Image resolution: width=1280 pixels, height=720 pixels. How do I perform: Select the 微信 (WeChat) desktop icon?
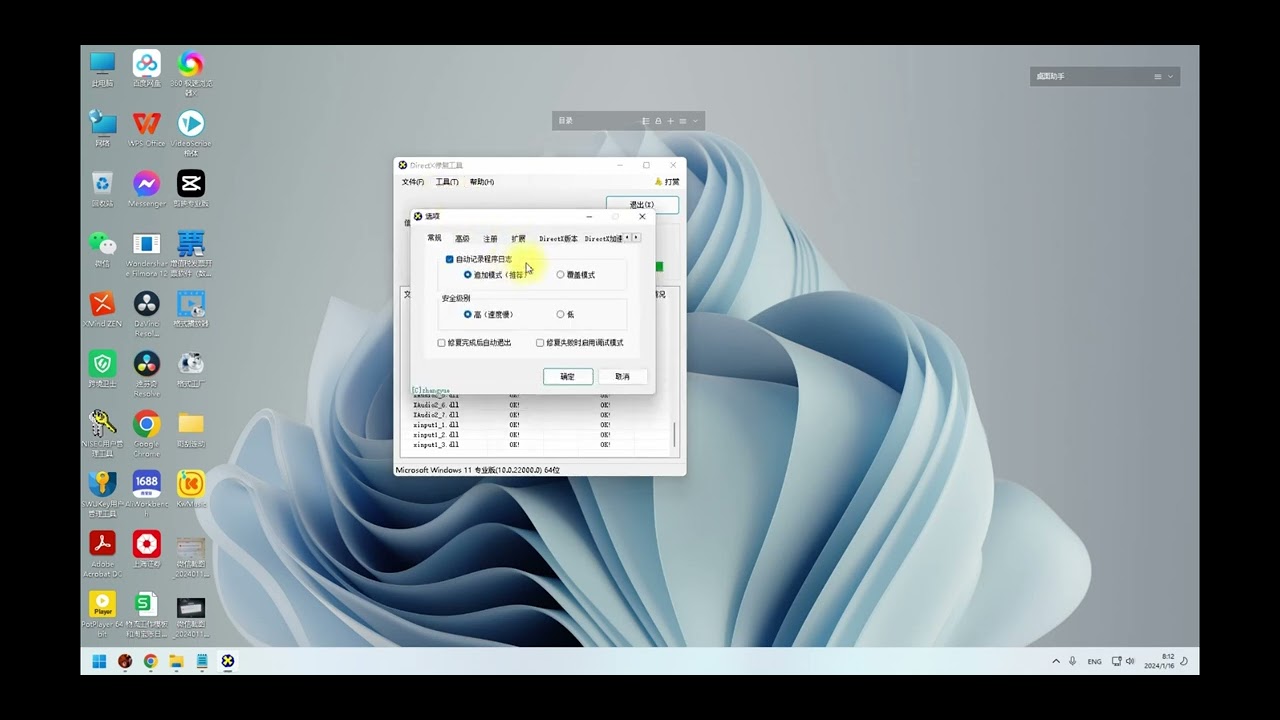(102, 248)
